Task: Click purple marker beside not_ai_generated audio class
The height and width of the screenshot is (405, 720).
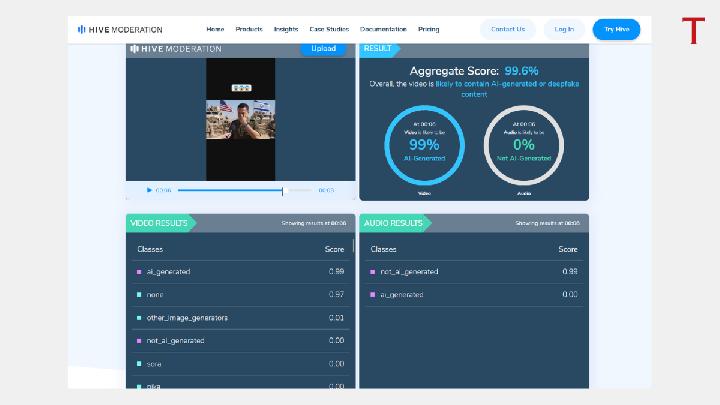Action: [x=372, y=272]
